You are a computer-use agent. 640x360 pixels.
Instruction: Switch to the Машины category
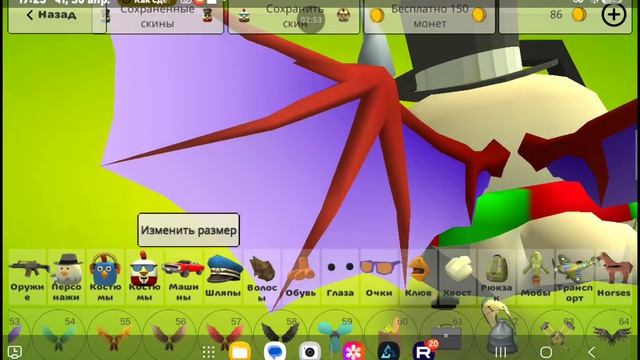[183, 277]
